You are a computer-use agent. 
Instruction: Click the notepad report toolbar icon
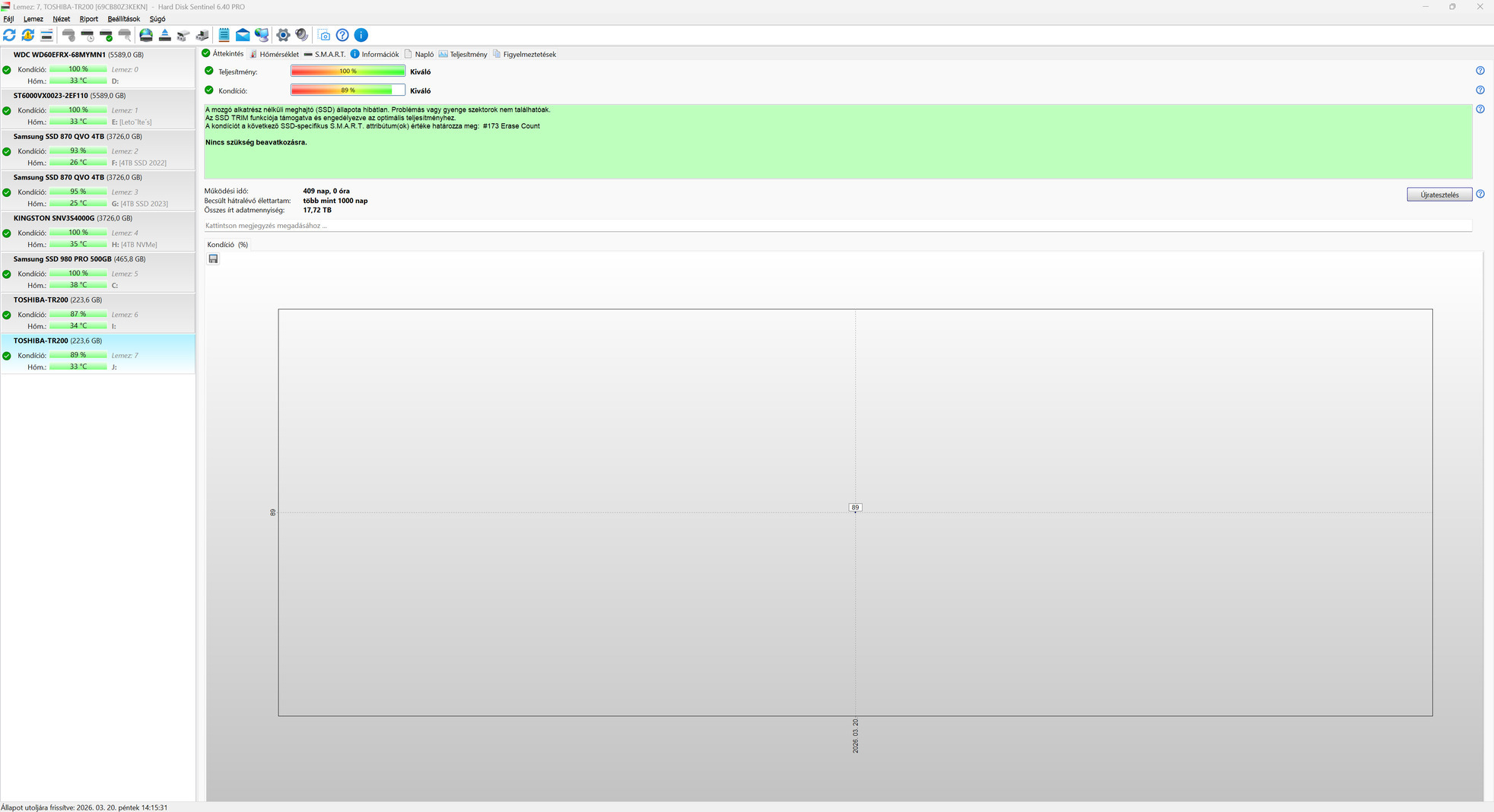224,35
